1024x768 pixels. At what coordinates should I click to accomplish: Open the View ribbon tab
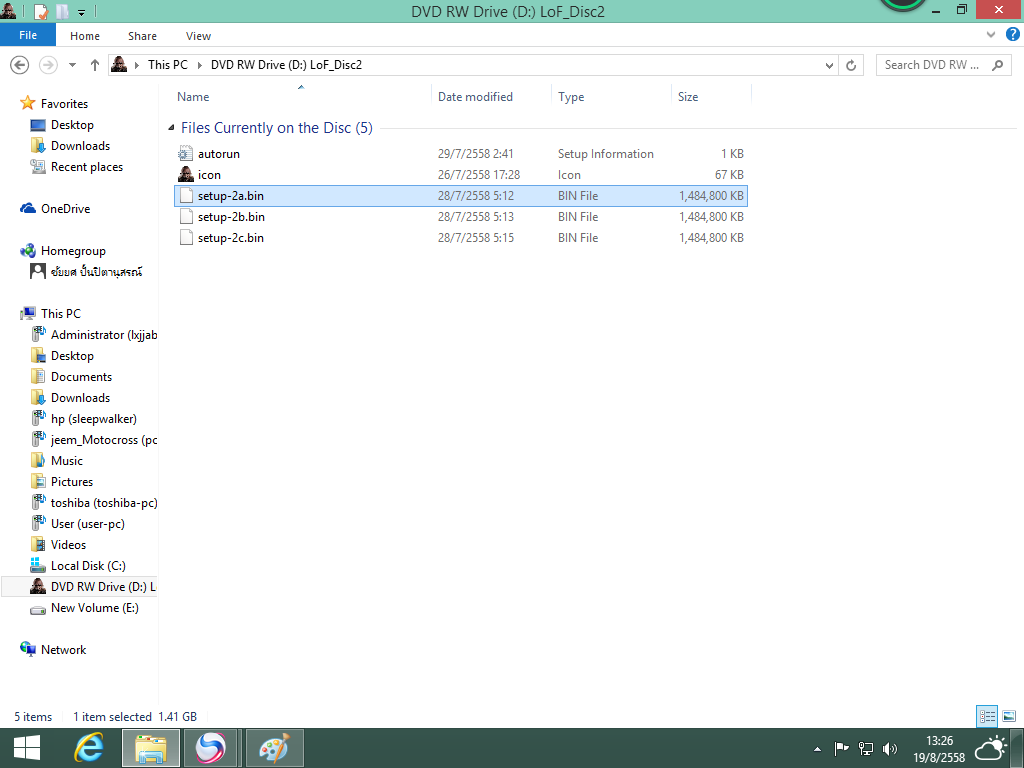point(198,36)
